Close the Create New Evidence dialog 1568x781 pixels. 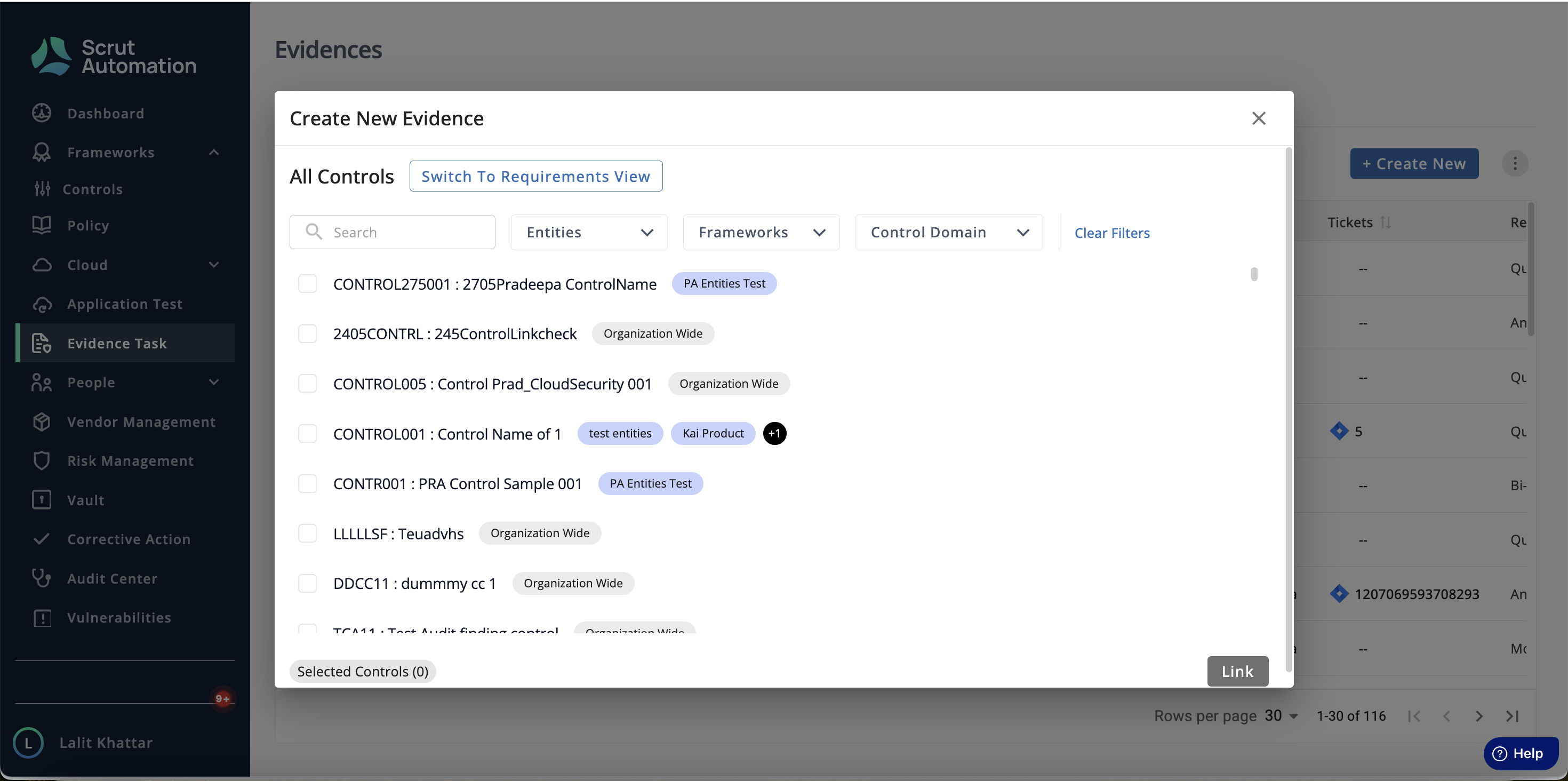click(1259, 118)
